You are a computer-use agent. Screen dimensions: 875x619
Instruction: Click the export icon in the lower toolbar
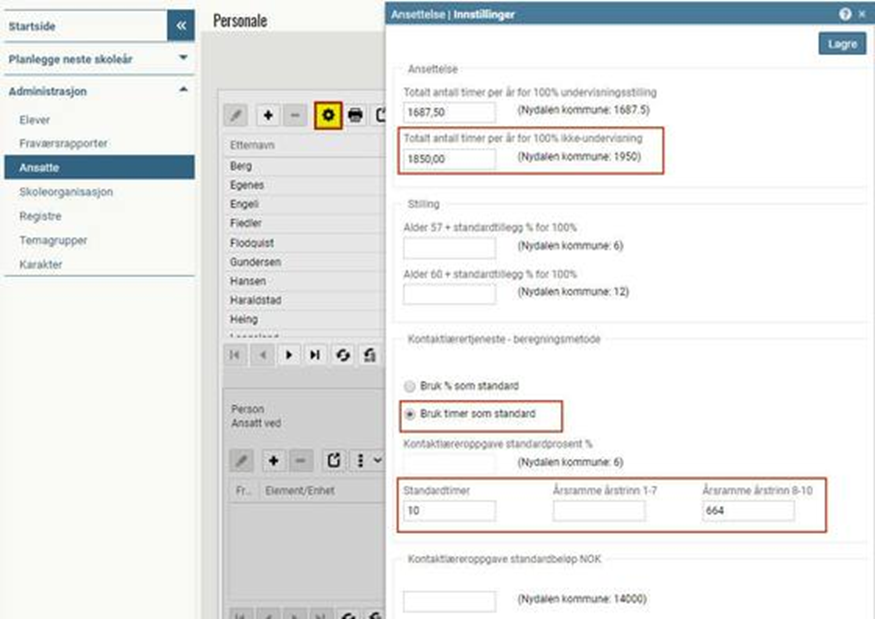click(x=334, y=460)
